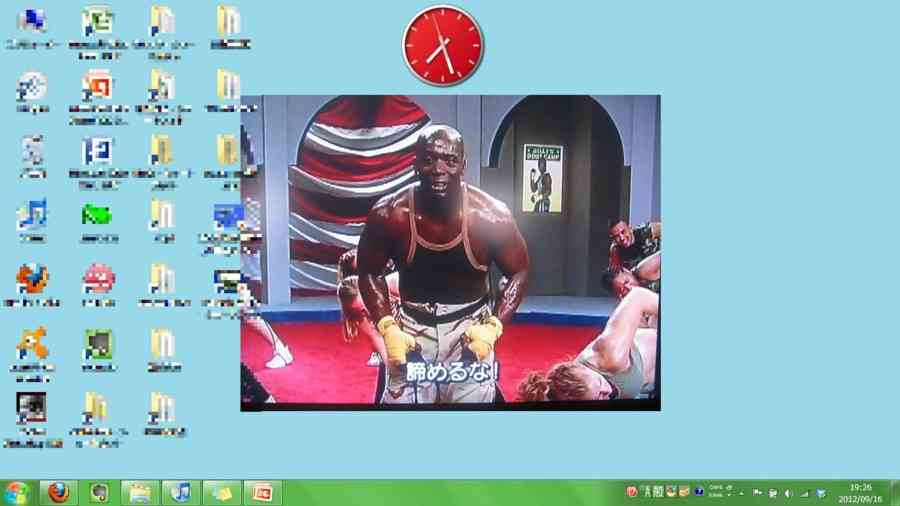Open the PowerPoint taskbar button
Screen dimensions: 900x506
point(263,492)
